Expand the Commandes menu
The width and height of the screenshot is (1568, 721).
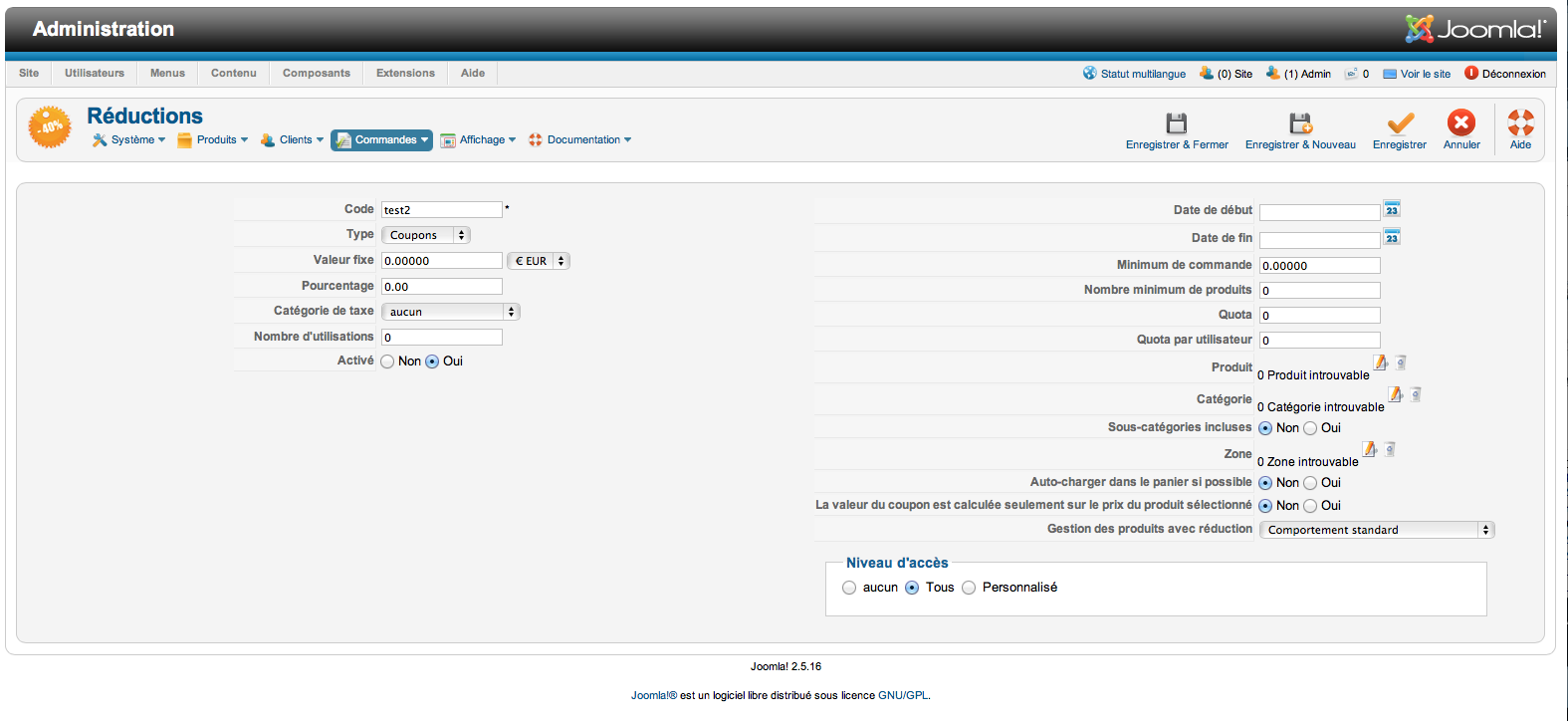click(381, 140)
